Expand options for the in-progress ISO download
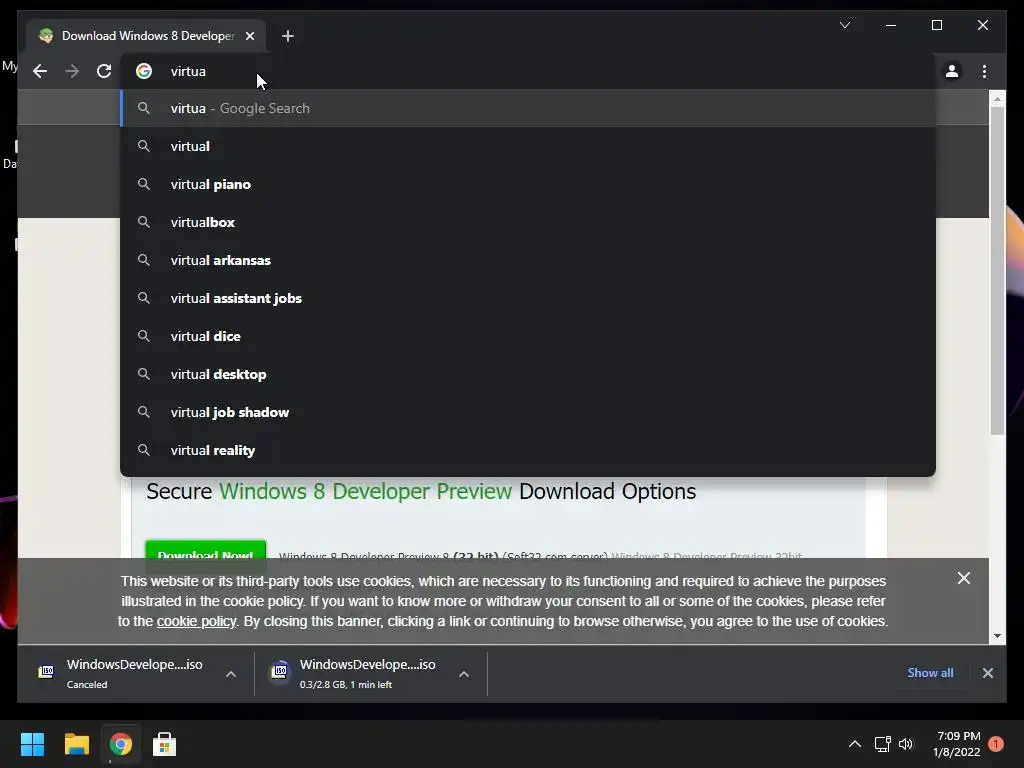1024x768 pixels. coord(464,674)
